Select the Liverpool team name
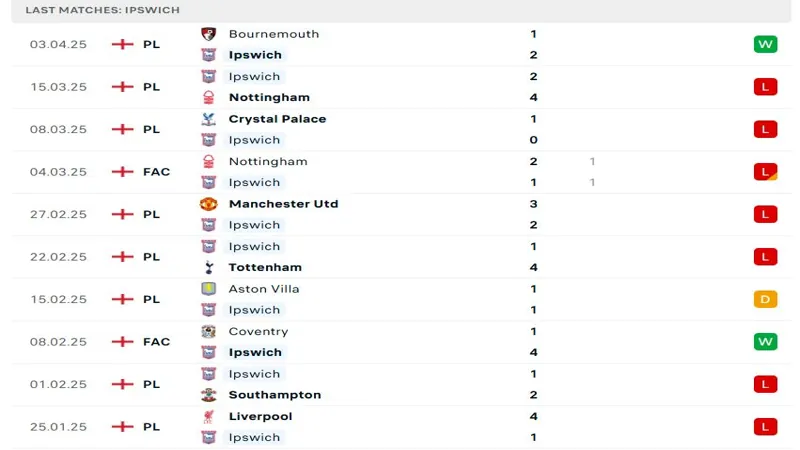 tap(260, 416)
